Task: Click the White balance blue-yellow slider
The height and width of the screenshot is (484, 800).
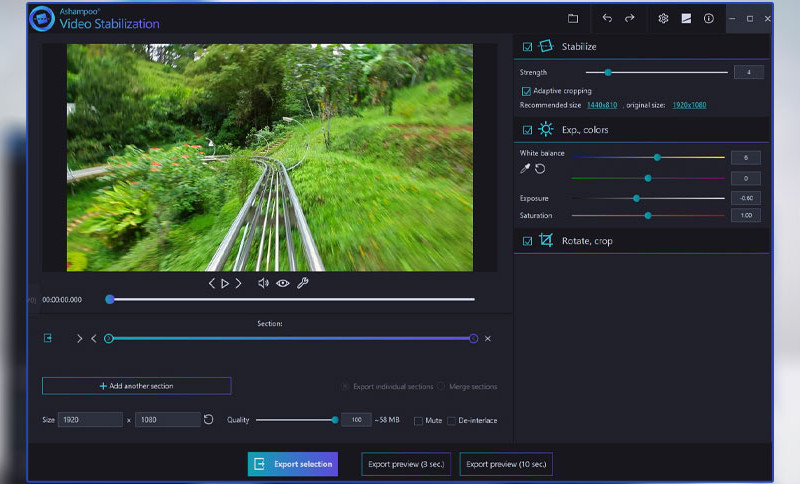Action: [x=648, y=158]
